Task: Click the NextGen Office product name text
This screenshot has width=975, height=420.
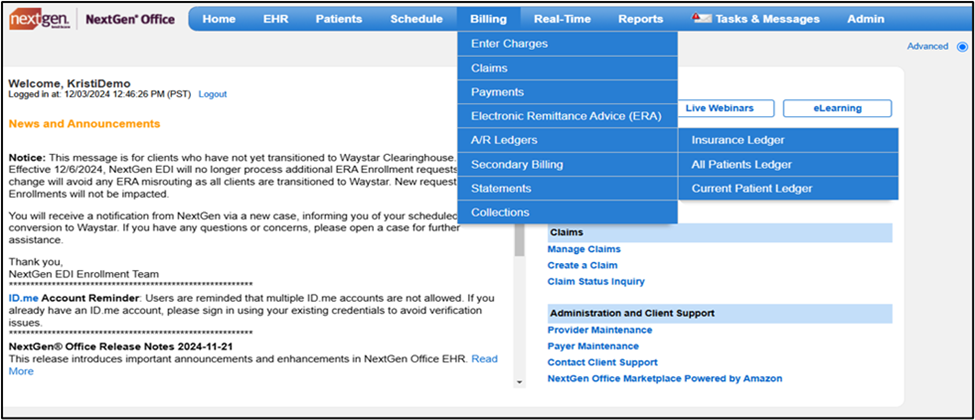Action: click(130, 19)
